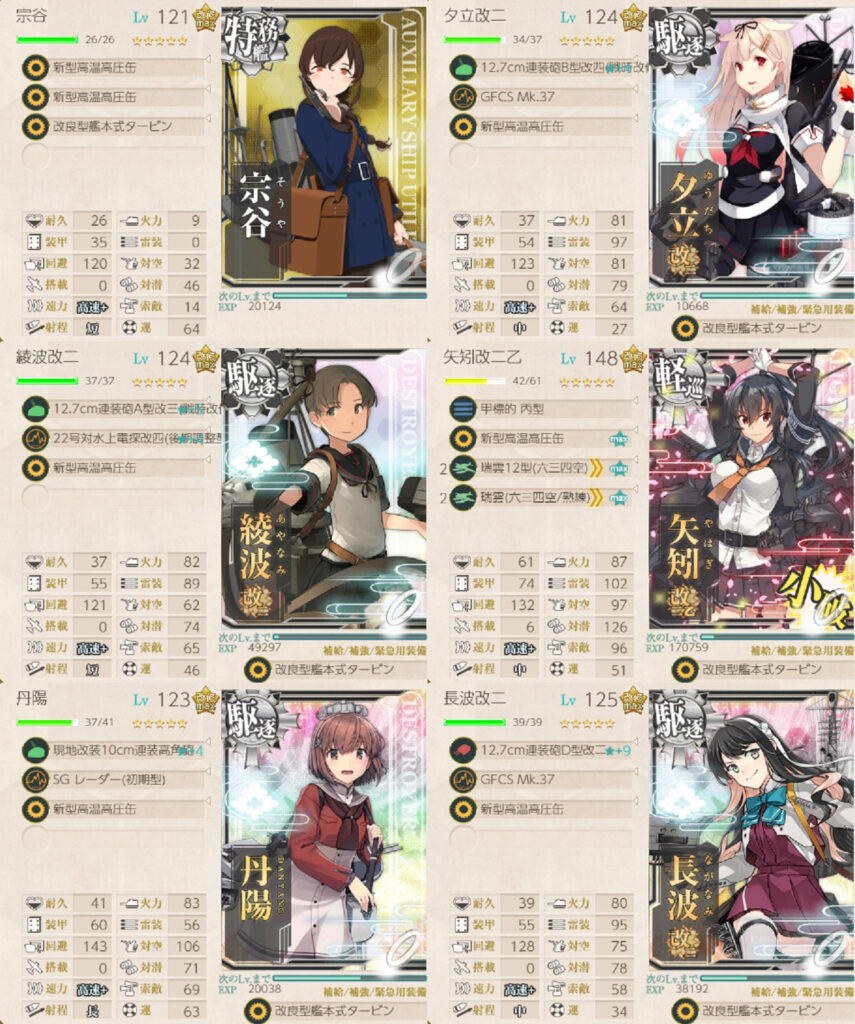Click 夕立改二's GFCS Mk.37 radar icon
Screen dimensions: 855x1024
[x=462, y=97]
